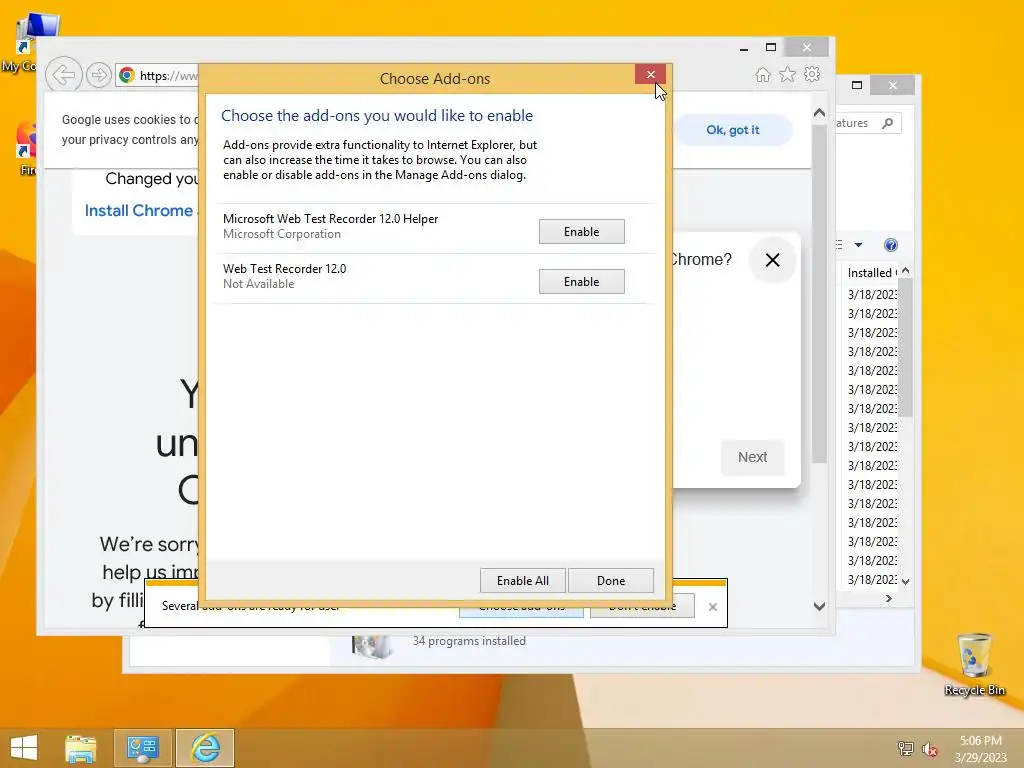Click Next in the Chrome survey popup
This screenshot has height=768, width=1024.
click(752, 457)
